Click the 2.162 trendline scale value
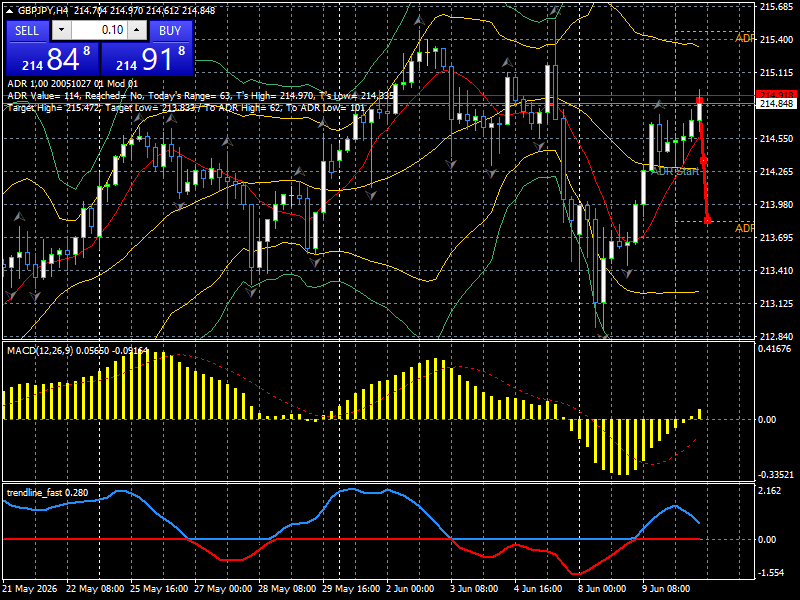This screenshot has height=600, width=800. pos(770,490)
